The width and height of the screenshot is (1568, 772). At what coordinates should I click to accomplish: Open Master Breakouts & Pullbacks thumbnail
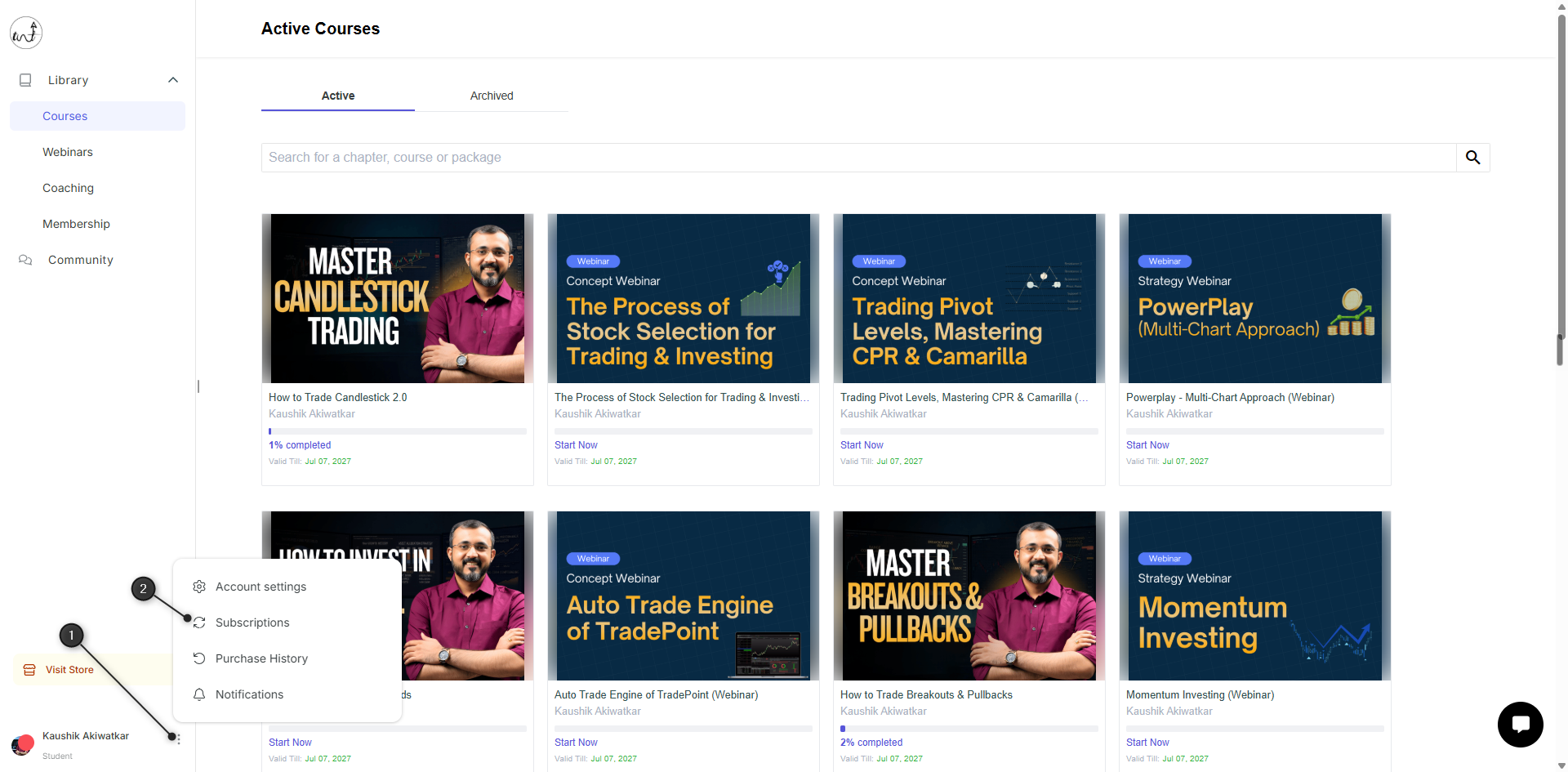point(969,596)
